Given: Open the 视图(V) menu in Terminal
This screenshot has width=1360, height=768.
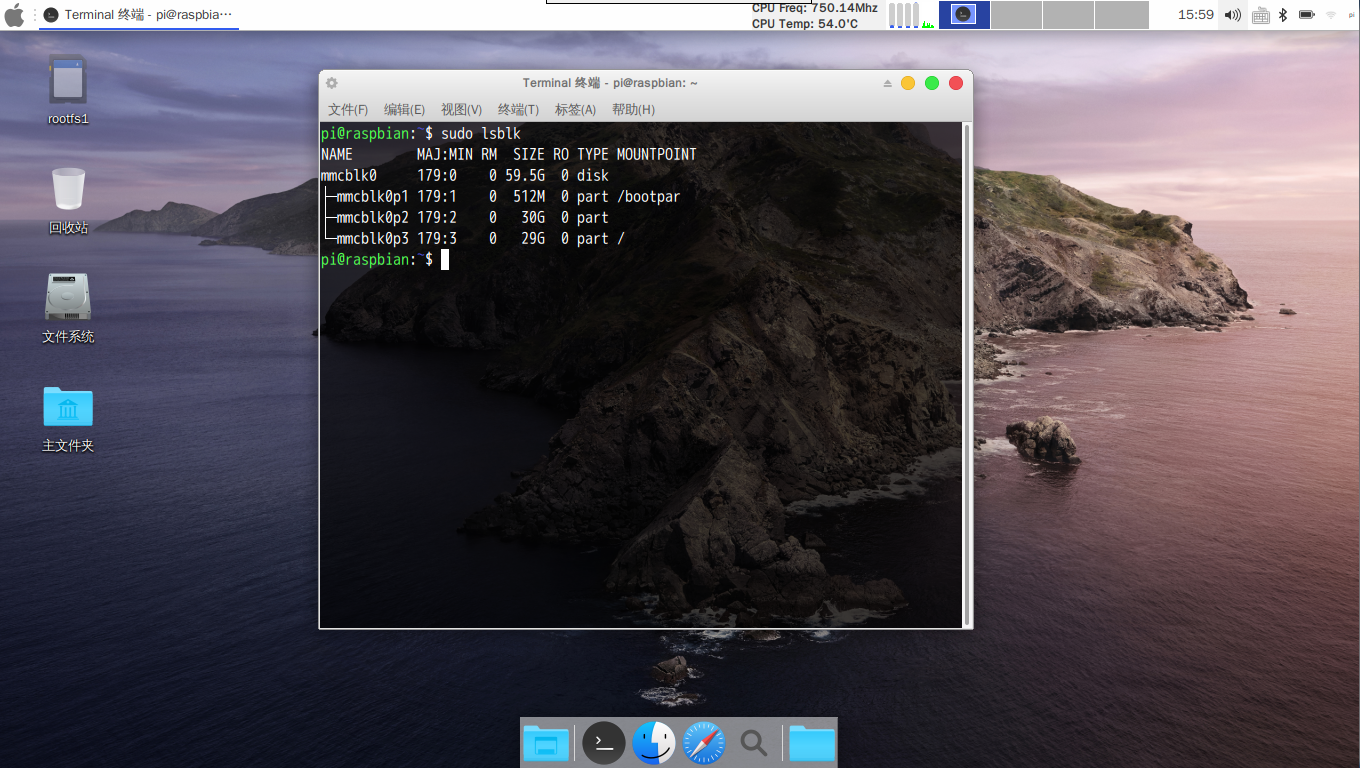Looking at the screenshot, I should (x=461, y=110).
